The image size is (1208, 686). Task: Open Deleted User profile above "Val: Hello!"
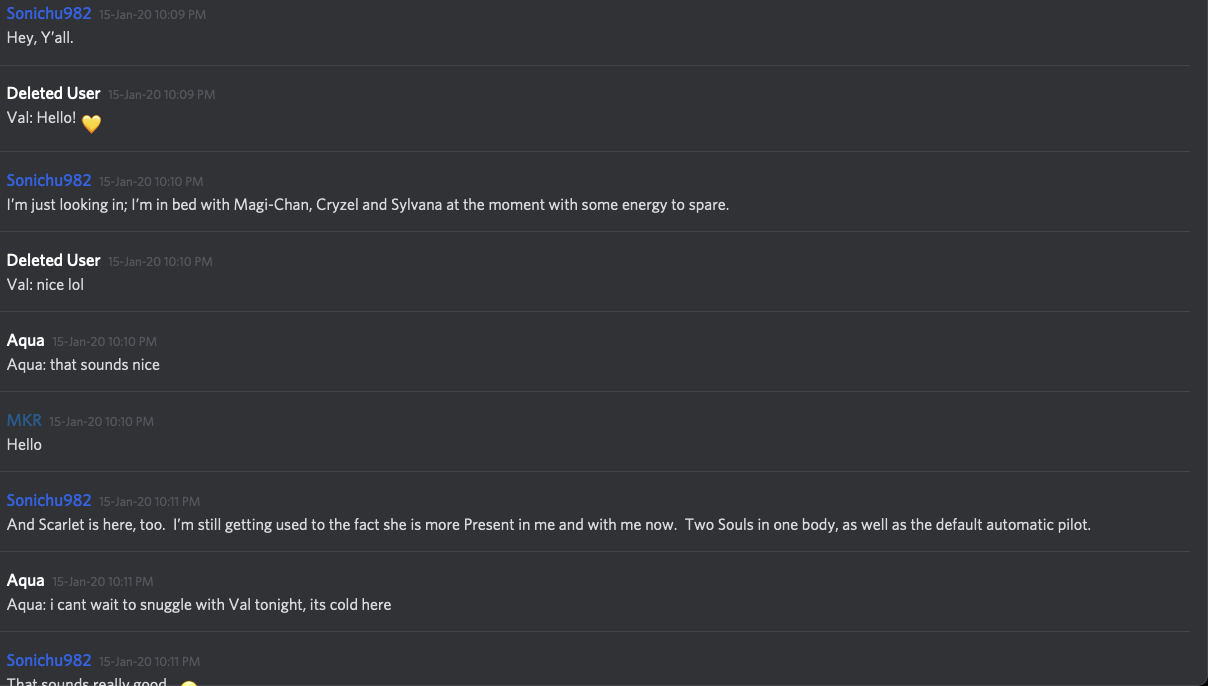[x=54, y=93]
